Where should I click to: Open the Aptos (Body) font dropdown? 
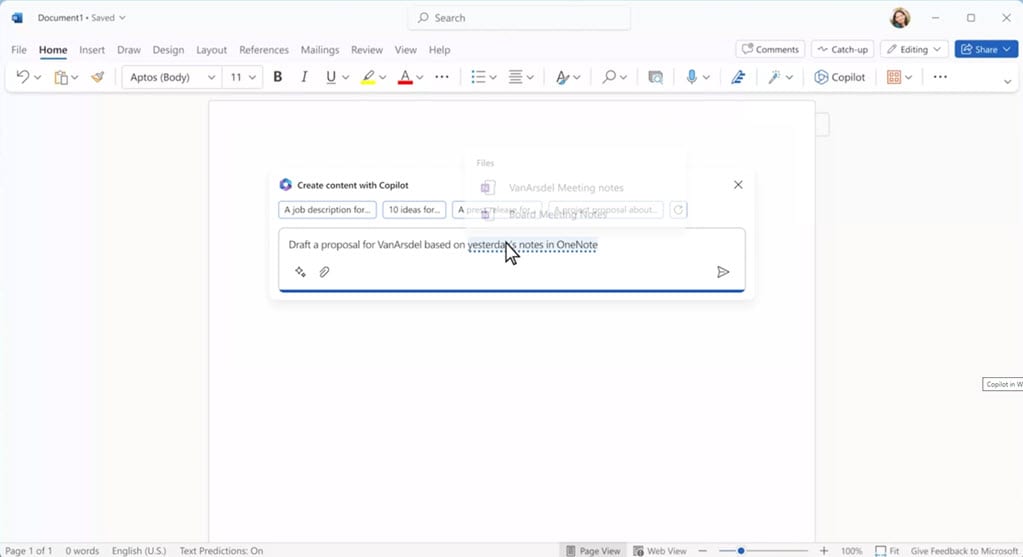[x=172, y=77]
